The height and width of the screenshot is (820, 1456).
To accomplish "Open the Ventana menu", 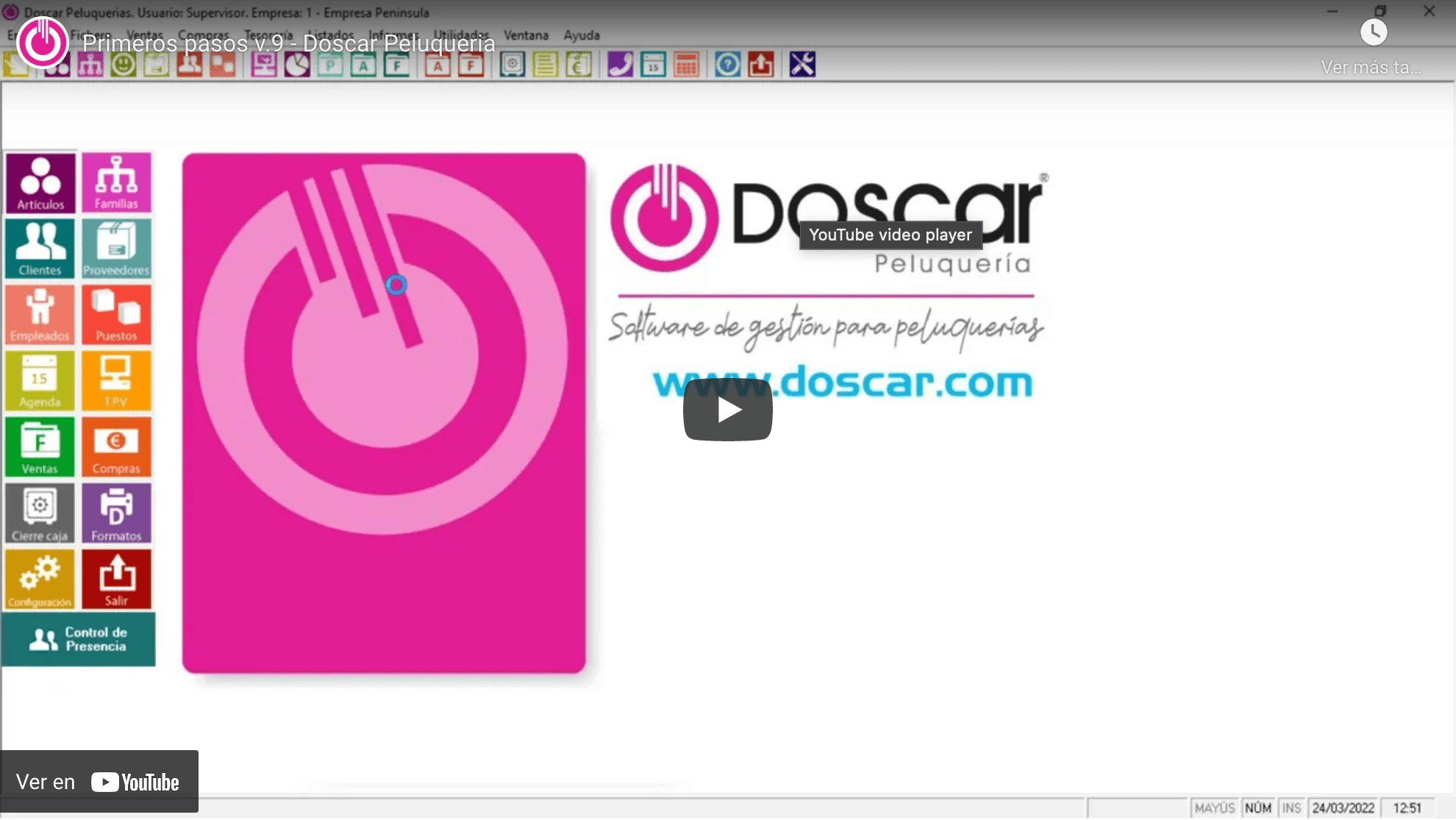I will coord(526,35).
